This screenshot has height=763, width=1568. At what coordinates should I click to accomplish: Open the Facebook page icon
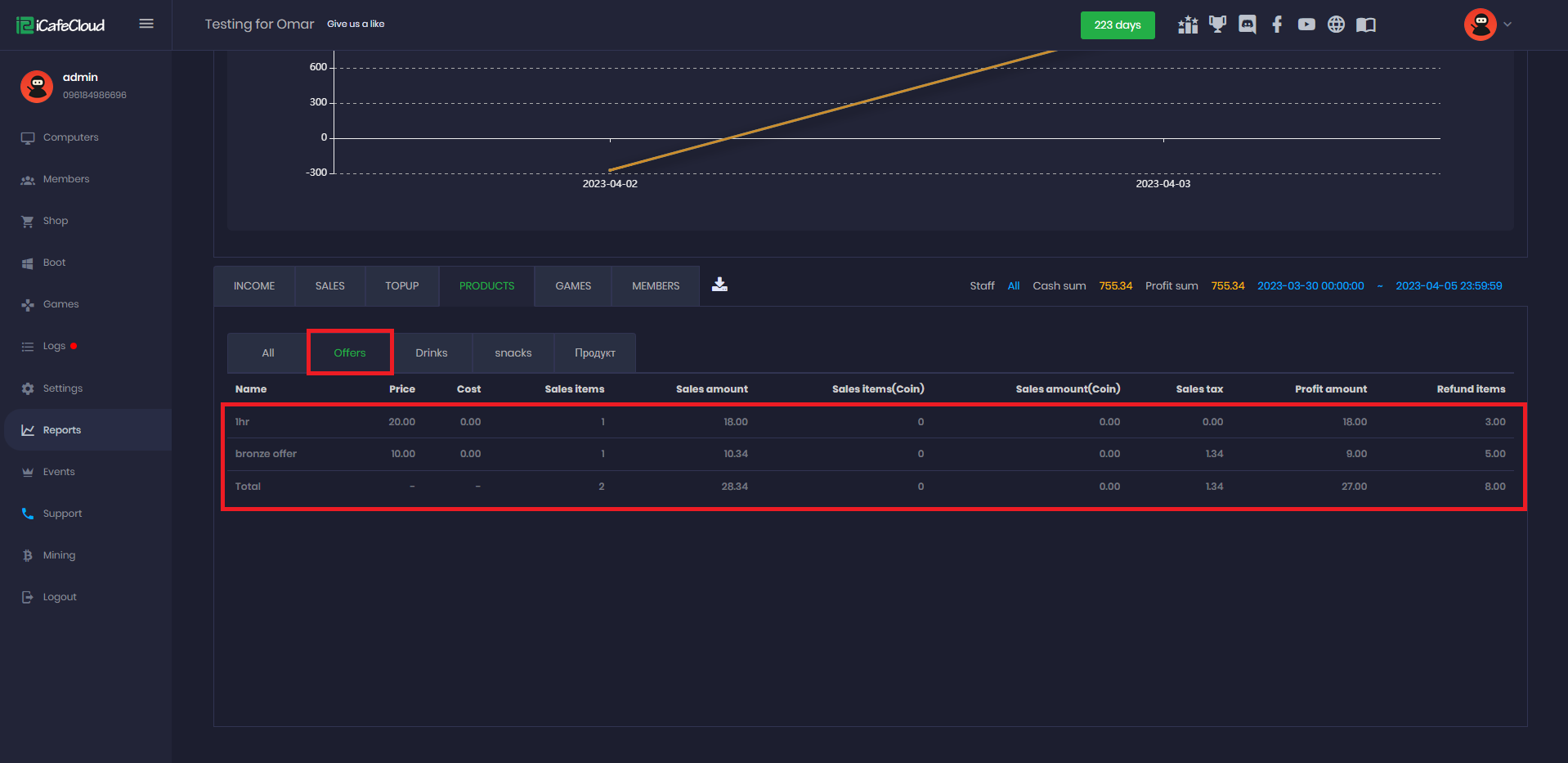(1276, 25)
